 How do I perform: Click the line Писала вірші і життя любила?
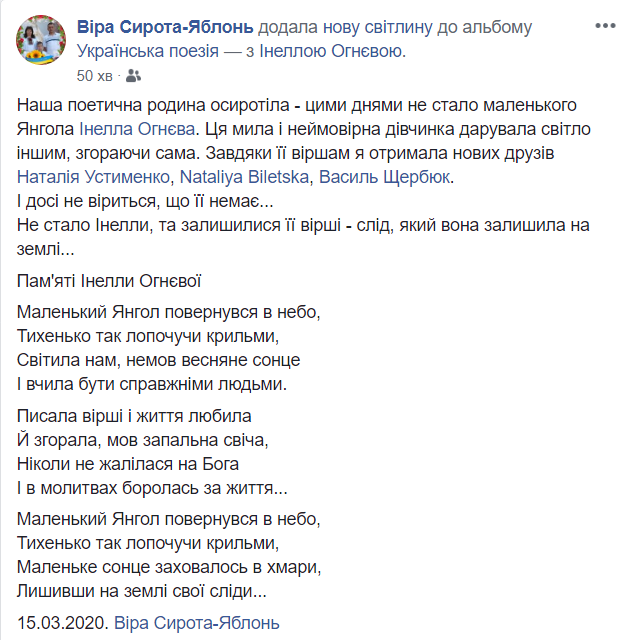134,416
